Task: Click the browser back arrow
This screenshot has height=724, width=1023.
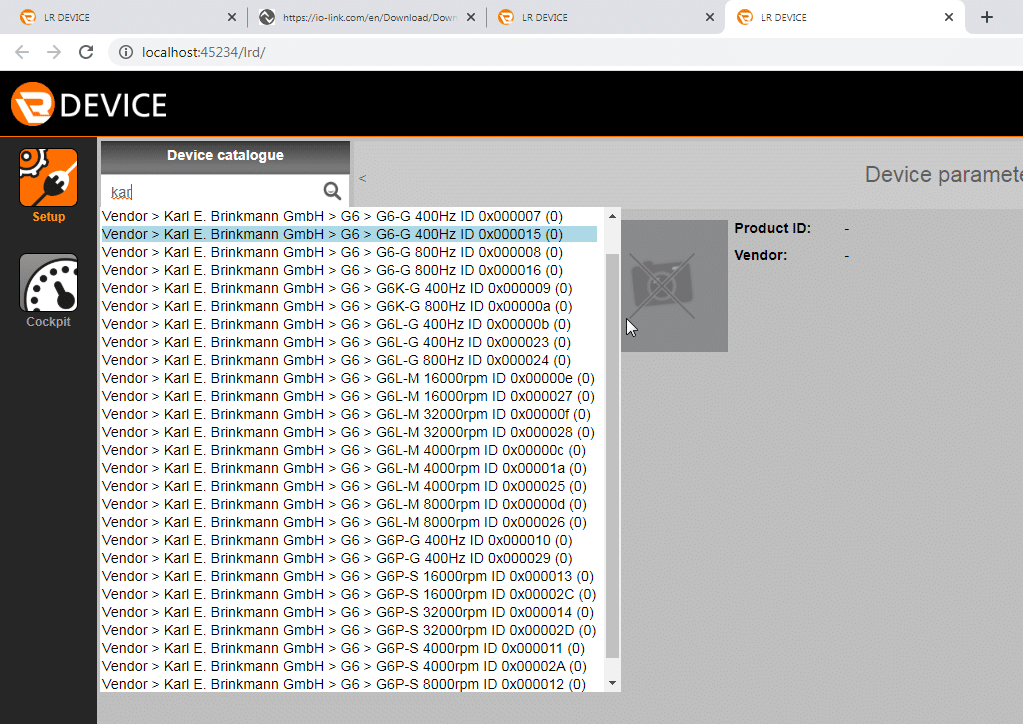Action: pyautogui.click(x=22, y=52)
